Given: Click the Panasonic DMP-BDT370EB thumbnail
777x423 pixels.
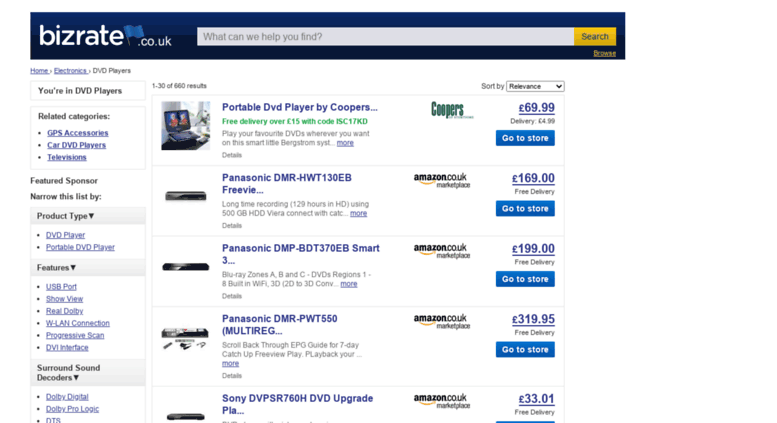Looking at the screenshot, I should (185, 267).
